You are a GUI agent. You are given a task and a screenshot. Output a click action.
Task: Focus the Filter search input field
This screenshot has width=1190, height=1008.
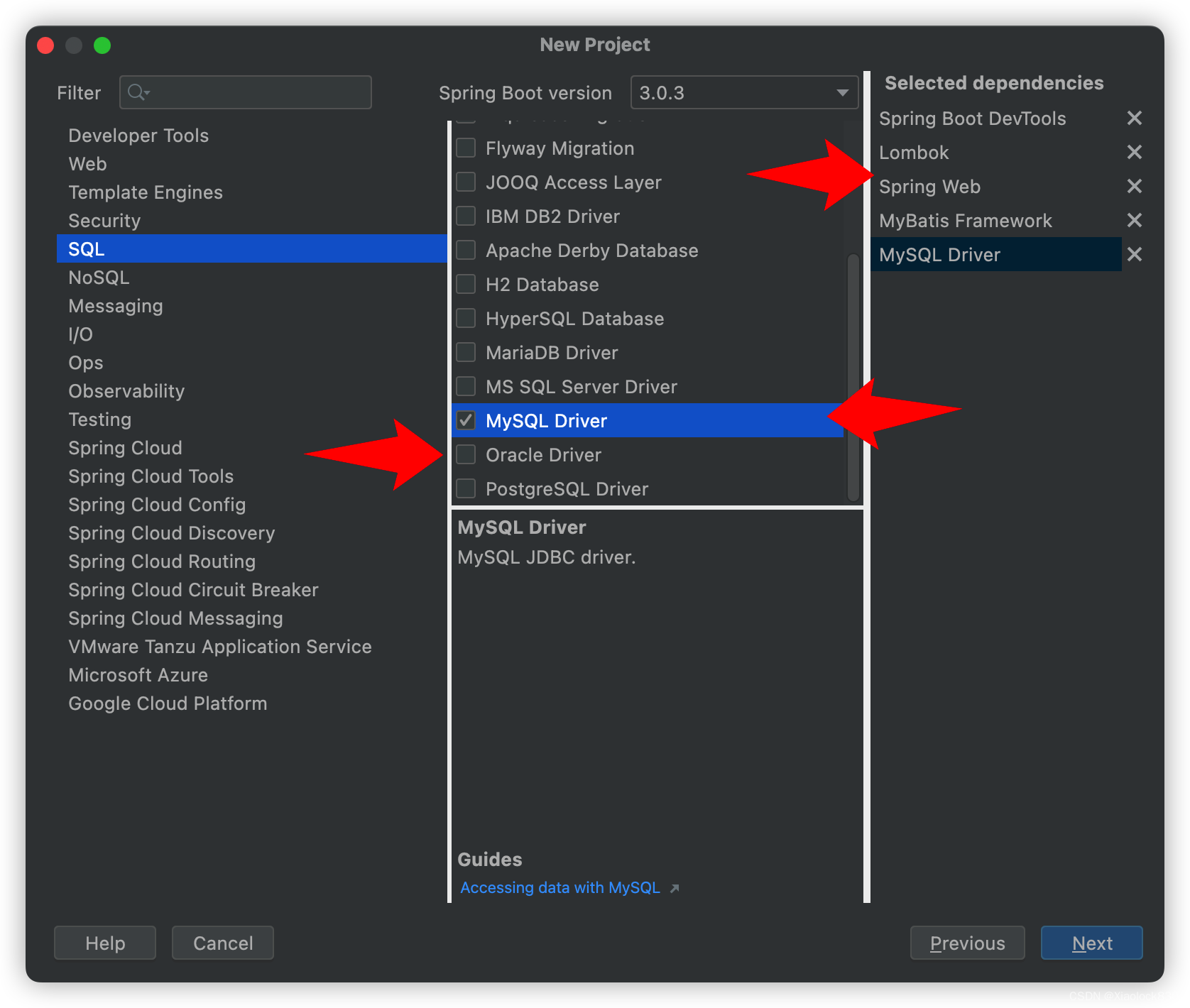[246, 92]
